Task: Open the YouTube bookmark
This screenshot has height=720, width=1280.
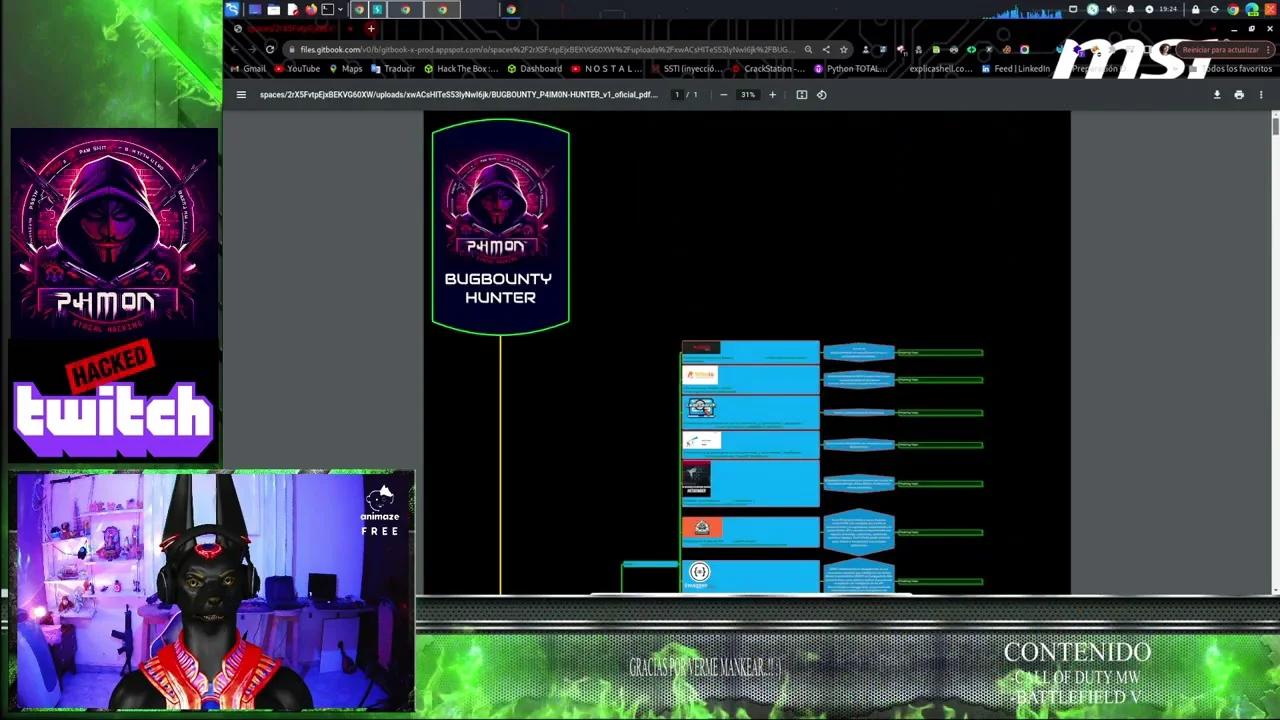Action: 297,69
